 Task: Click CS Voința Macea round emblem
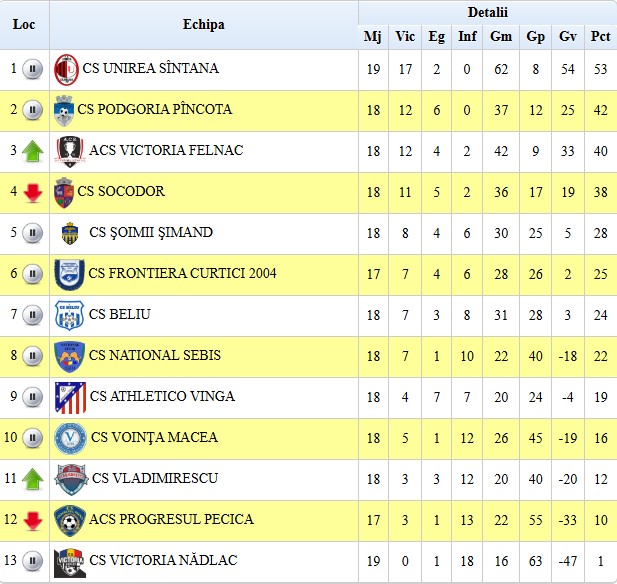(70, 438)
